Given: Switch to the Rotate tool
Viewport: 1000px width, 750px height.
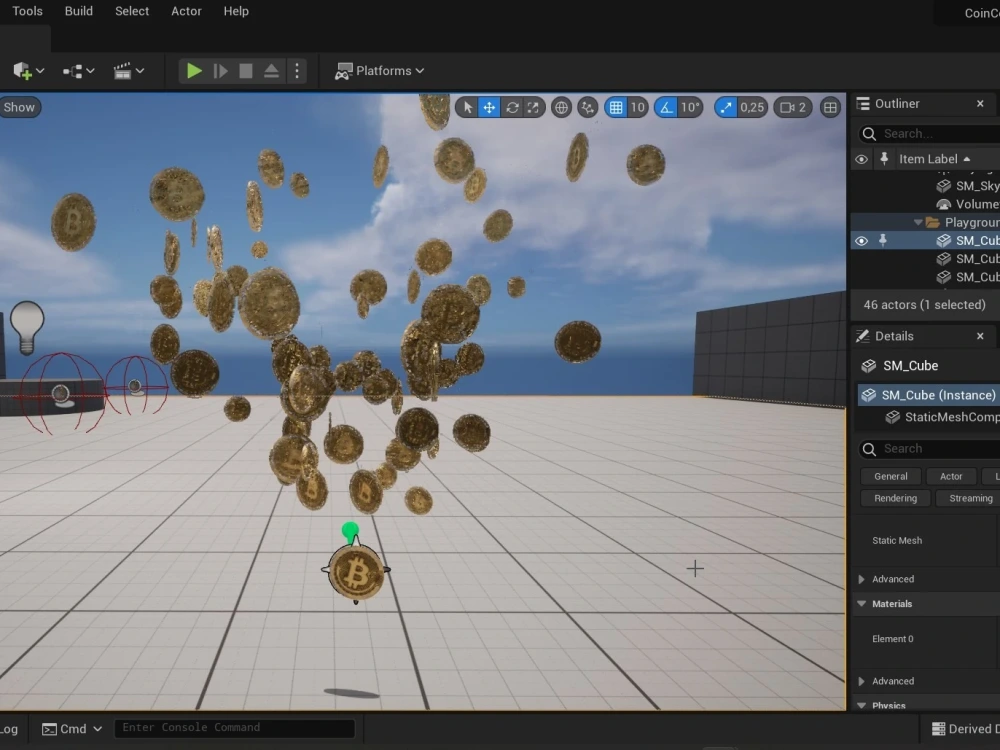Looking at the screenshot, I should [x=510, y=107].
